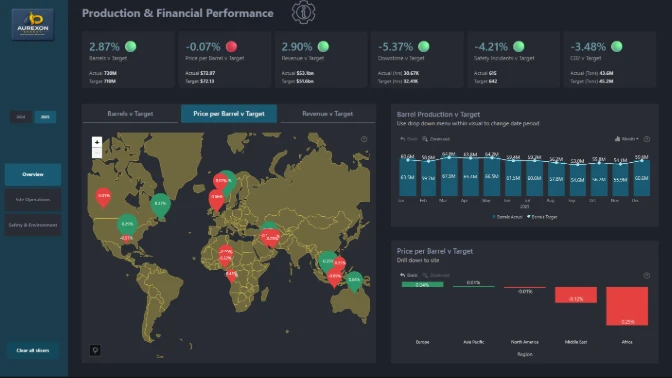Click the Back arrow on the Barrel Production chart
672x378 pixels.
click(x=408, y=139)
